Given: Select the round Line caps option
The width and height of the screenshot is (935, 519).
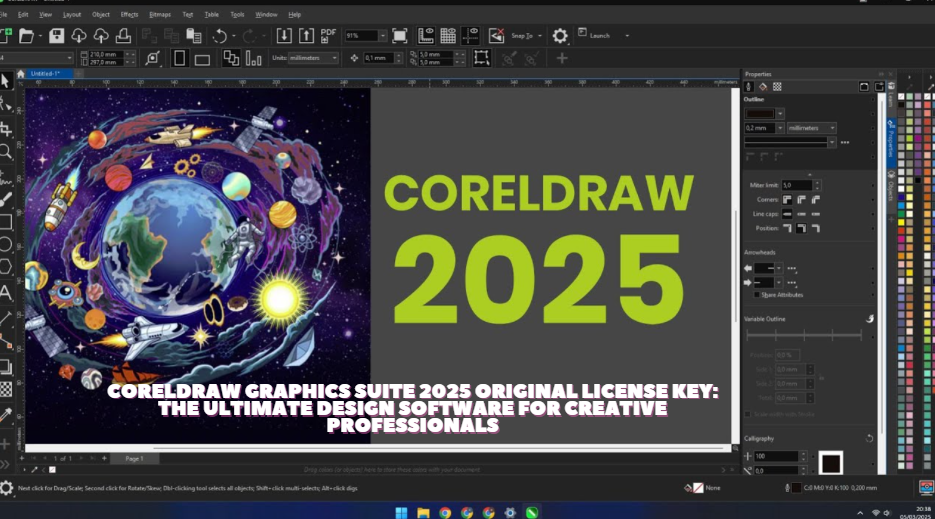Looking at the screenshot, I should point(801,214).
